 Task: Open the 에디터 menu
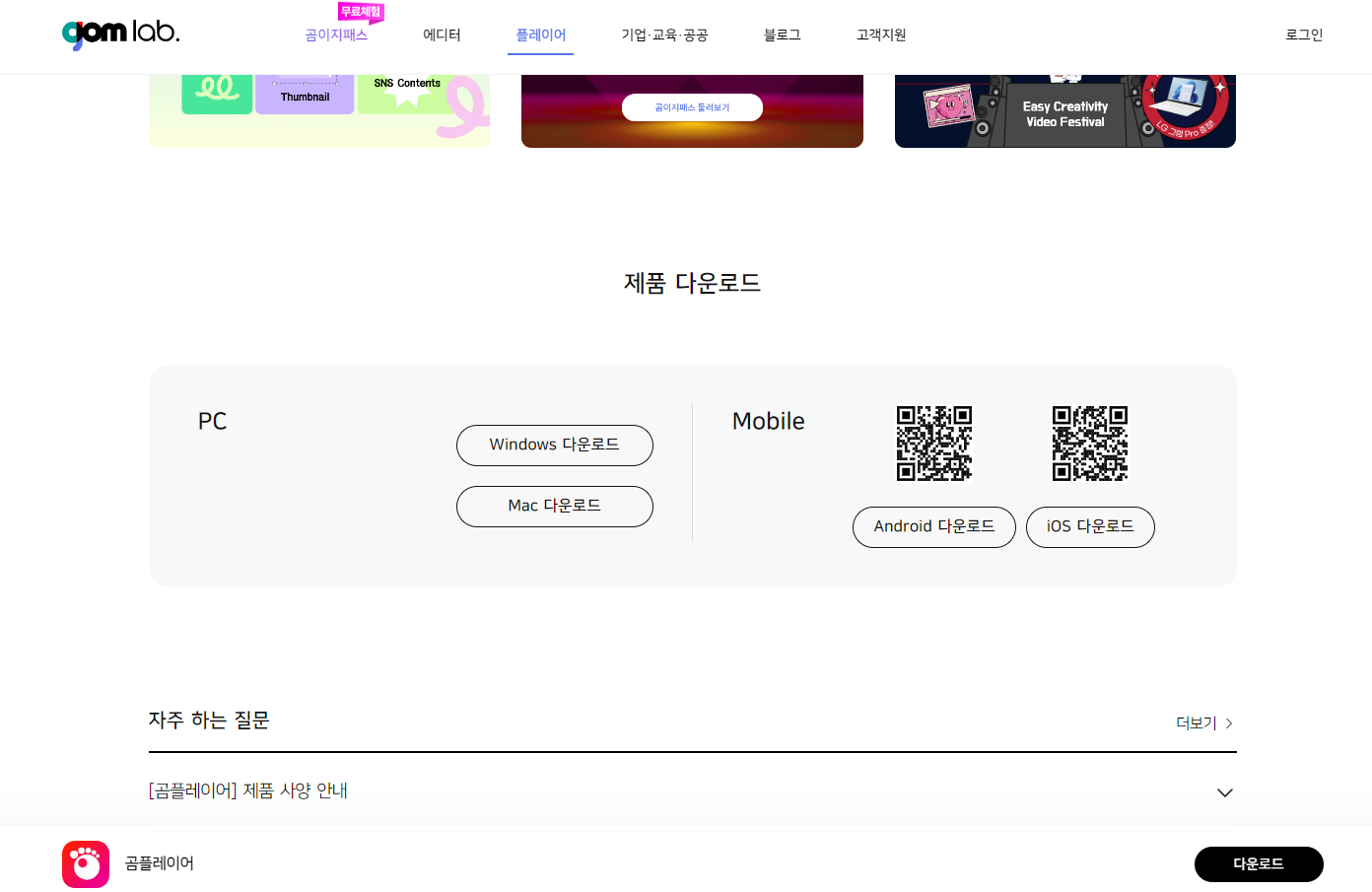click(x=442, y=35)
